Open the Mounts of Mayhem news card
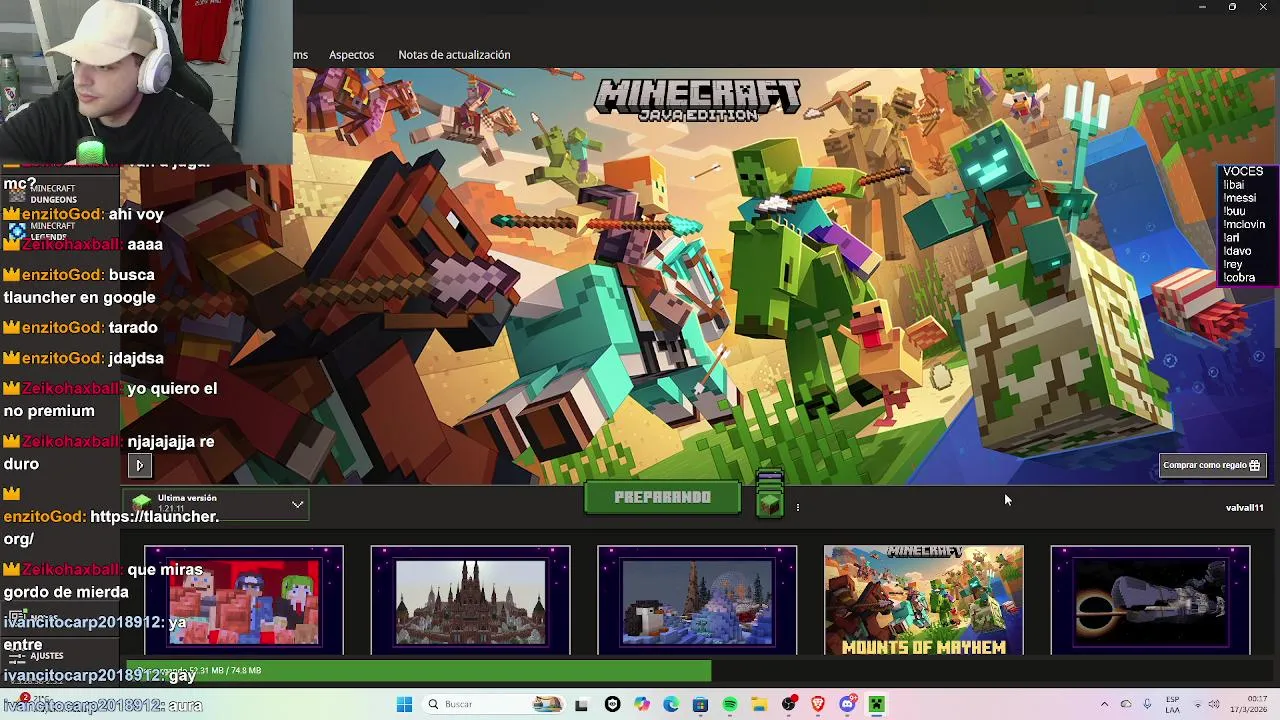Viewport: 1280px width, 720px height. [x=924, y=600]
